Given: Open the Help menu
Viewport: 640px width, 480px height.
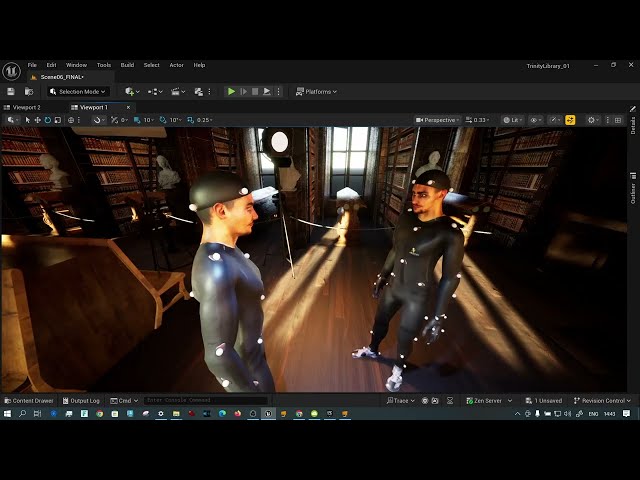Looking at the screenshot, I should coord(199,65).
